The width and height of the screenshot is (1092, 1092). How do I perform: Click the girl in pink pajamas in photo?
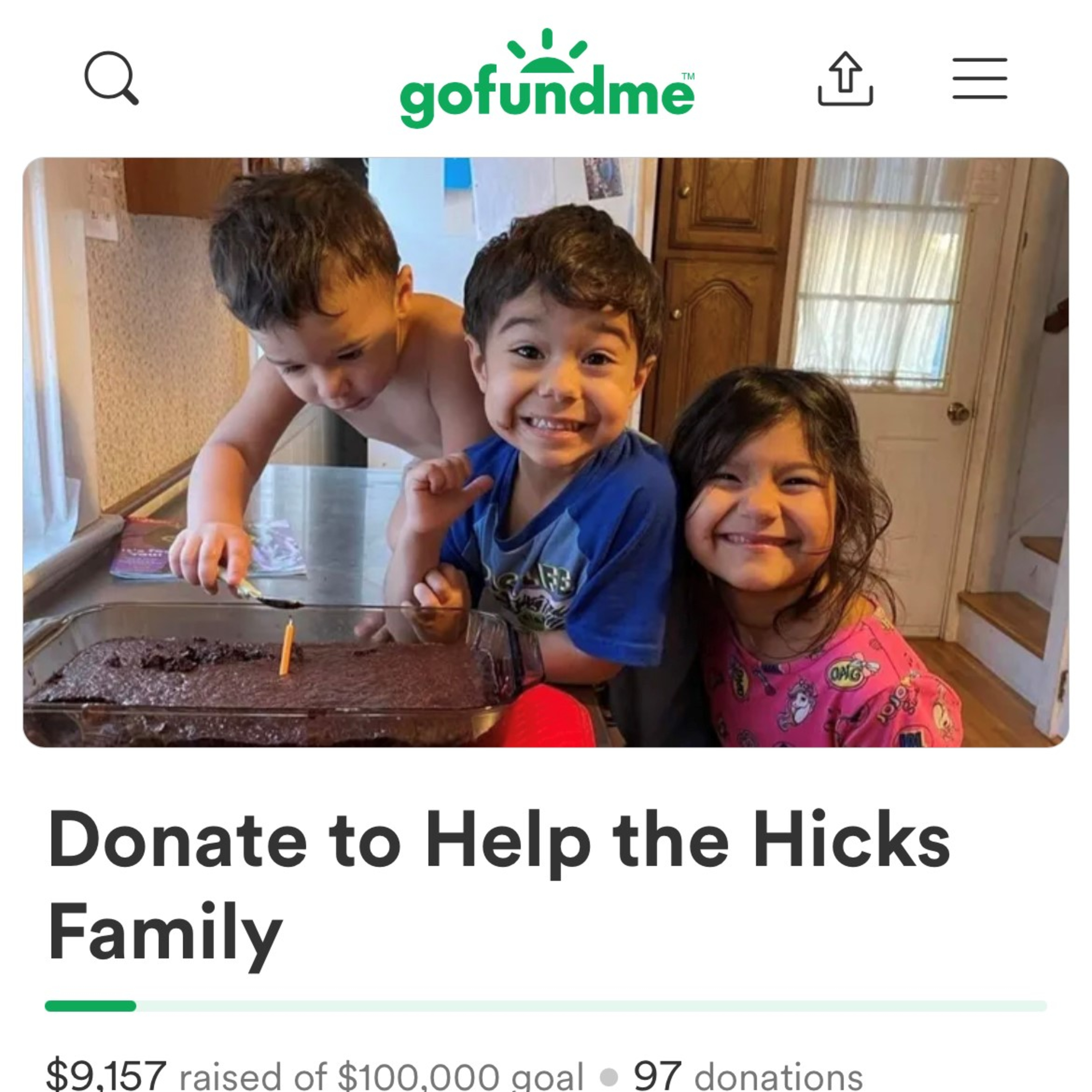[x=803, y=559]
